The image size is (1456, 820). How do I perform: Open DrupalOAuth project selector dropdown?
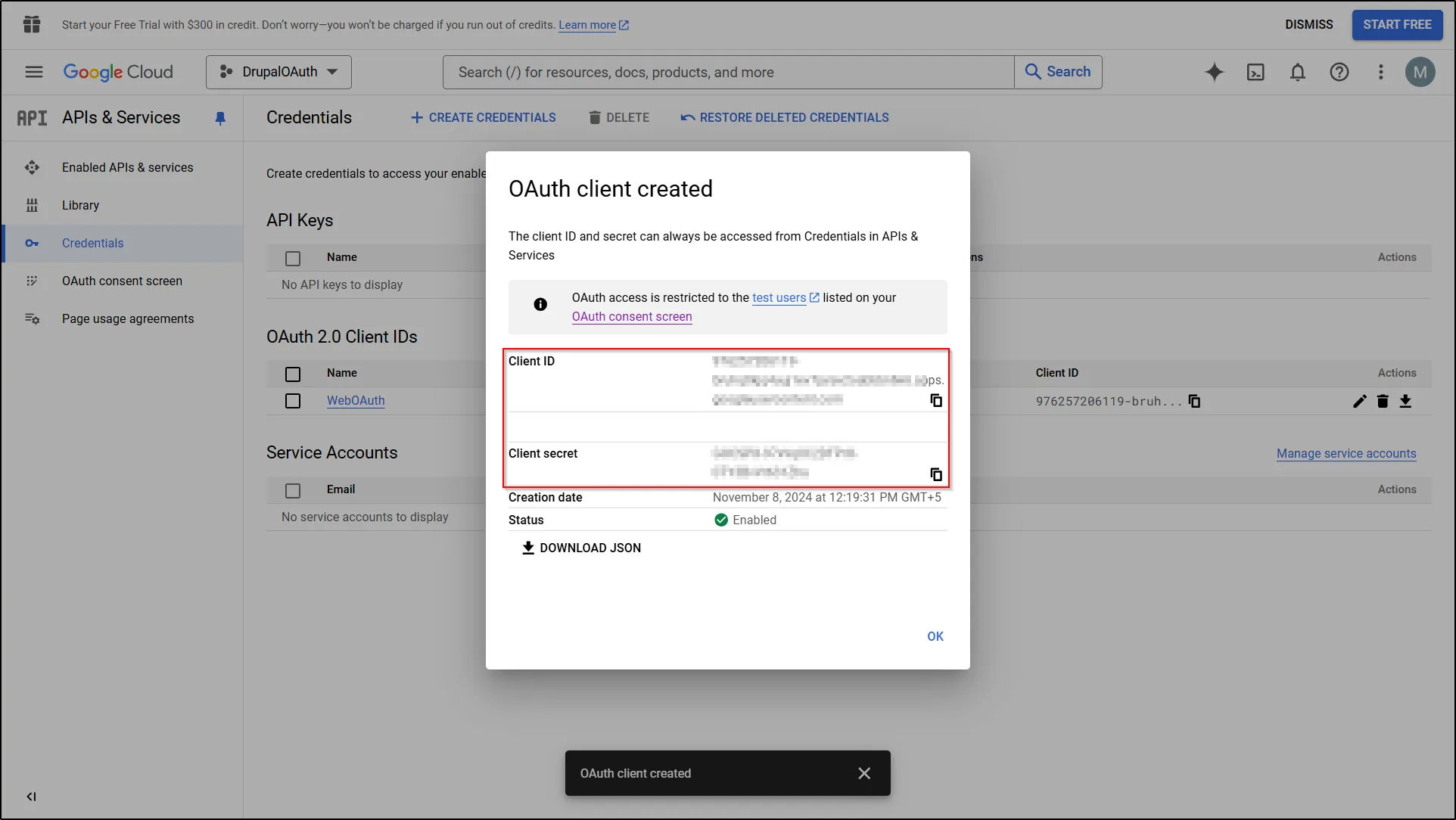tap(278, 72)
